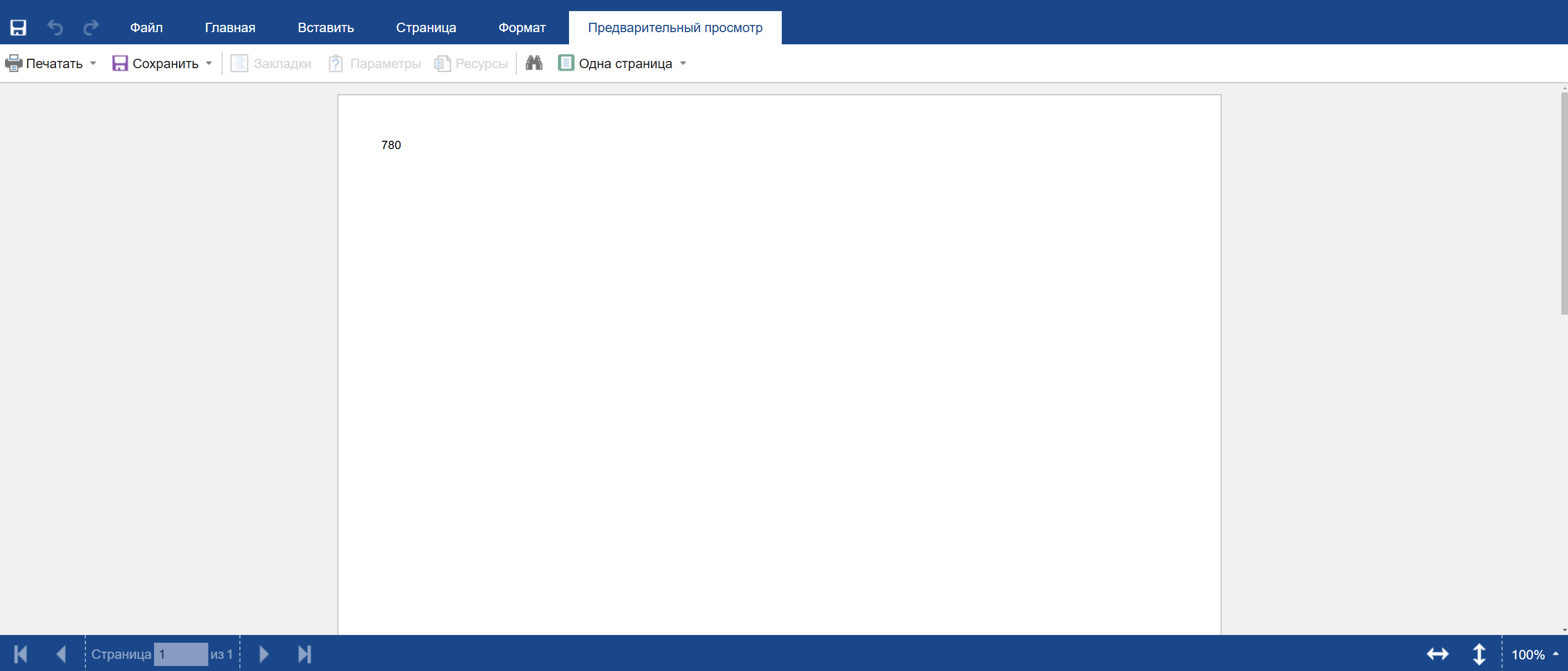Click the Сохранить button
1568x671 pixels.
[x=156, y=63]
